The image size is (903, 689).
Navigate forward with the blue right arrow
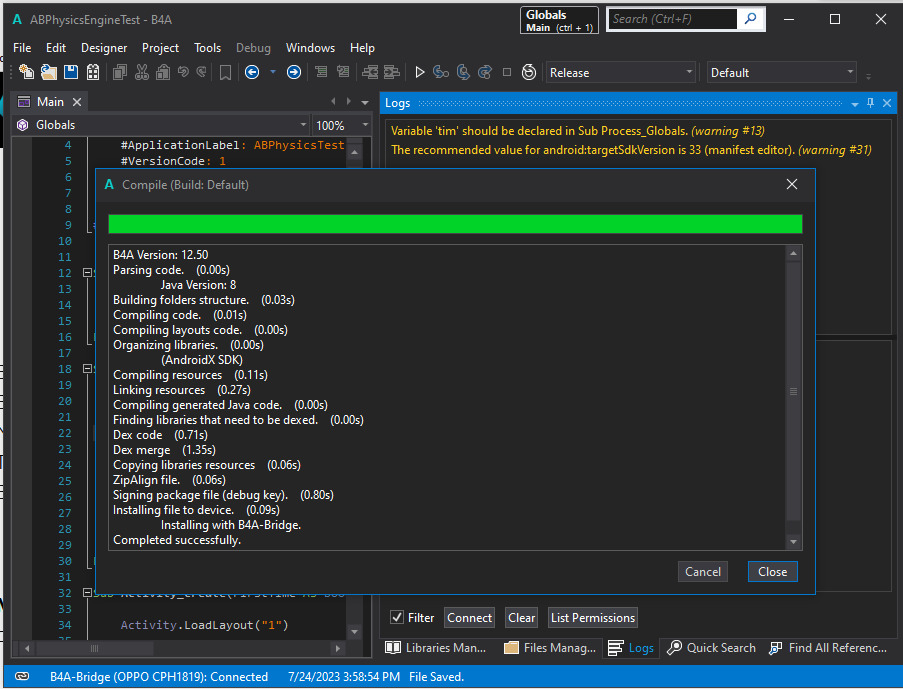pos(294,72)
